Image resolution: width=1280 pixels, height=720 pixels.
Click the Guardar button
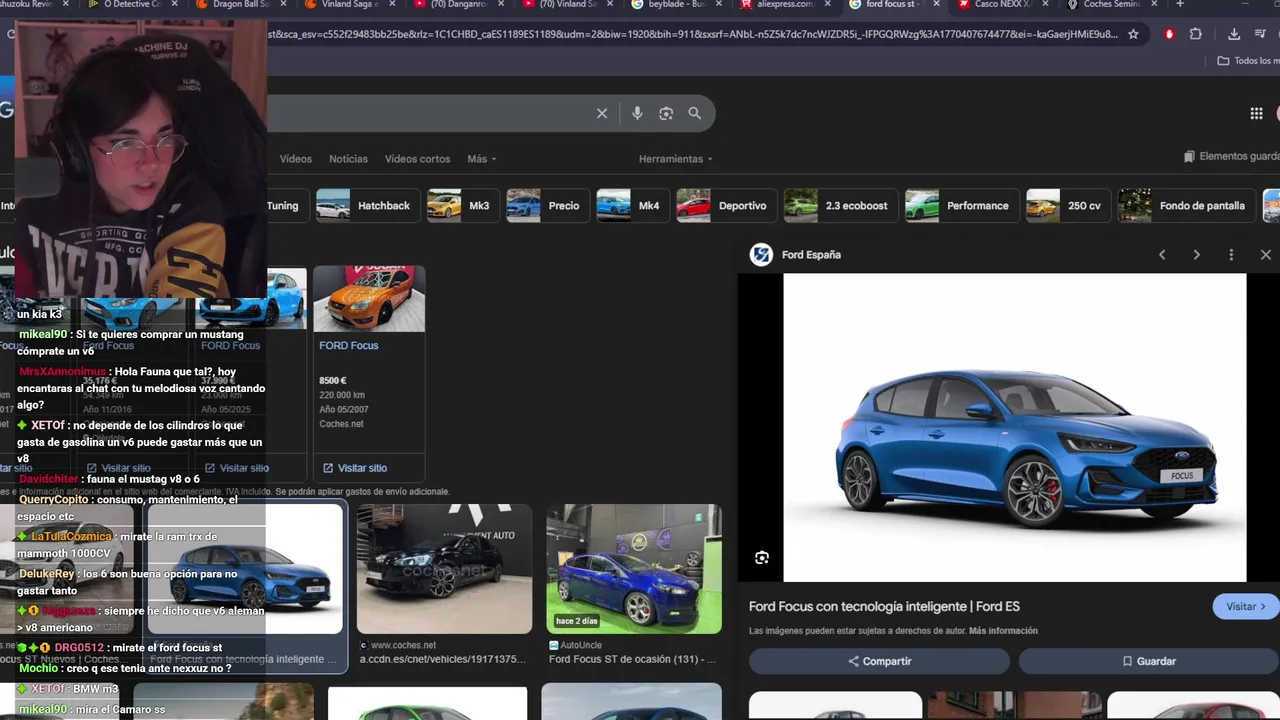click(1148, 661)
